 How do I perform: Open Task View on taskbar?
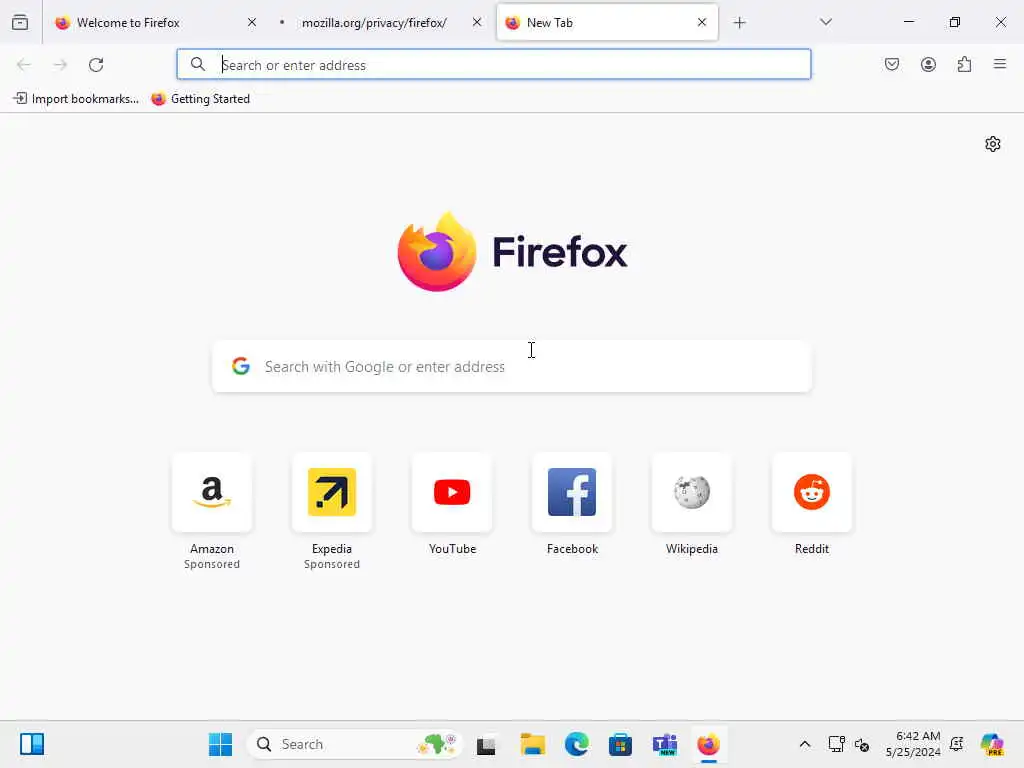[x=487, y=744]
